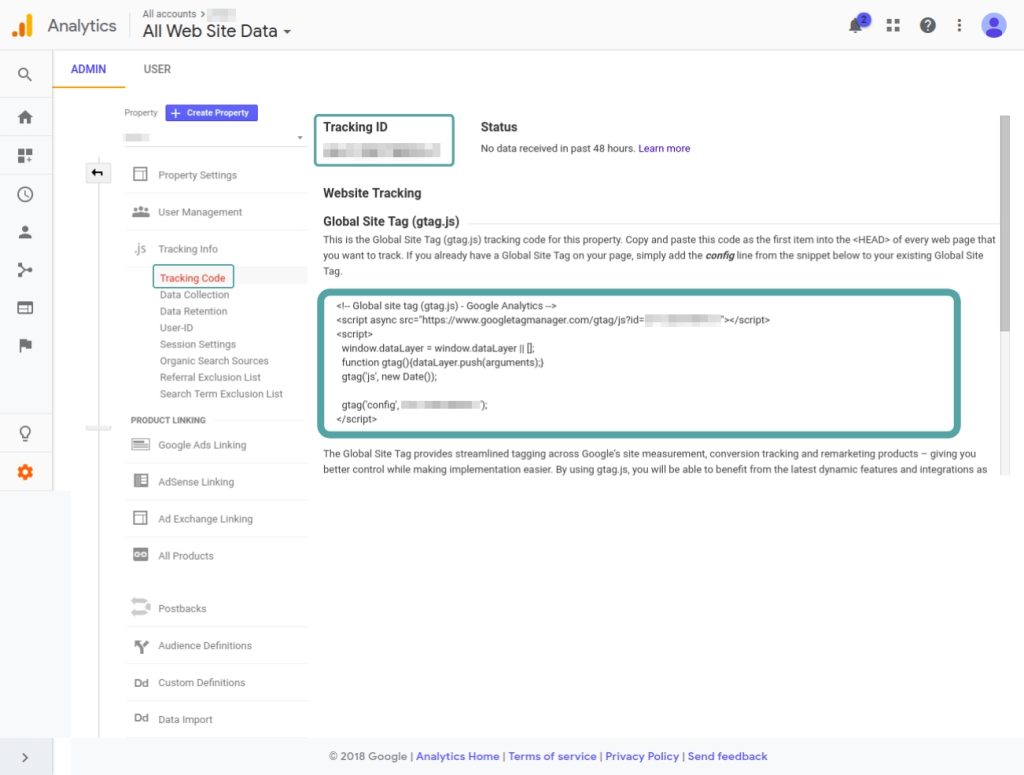Open the Google apps grid
This screenshot has height=775, width=1024.
(x=893, y=25)
